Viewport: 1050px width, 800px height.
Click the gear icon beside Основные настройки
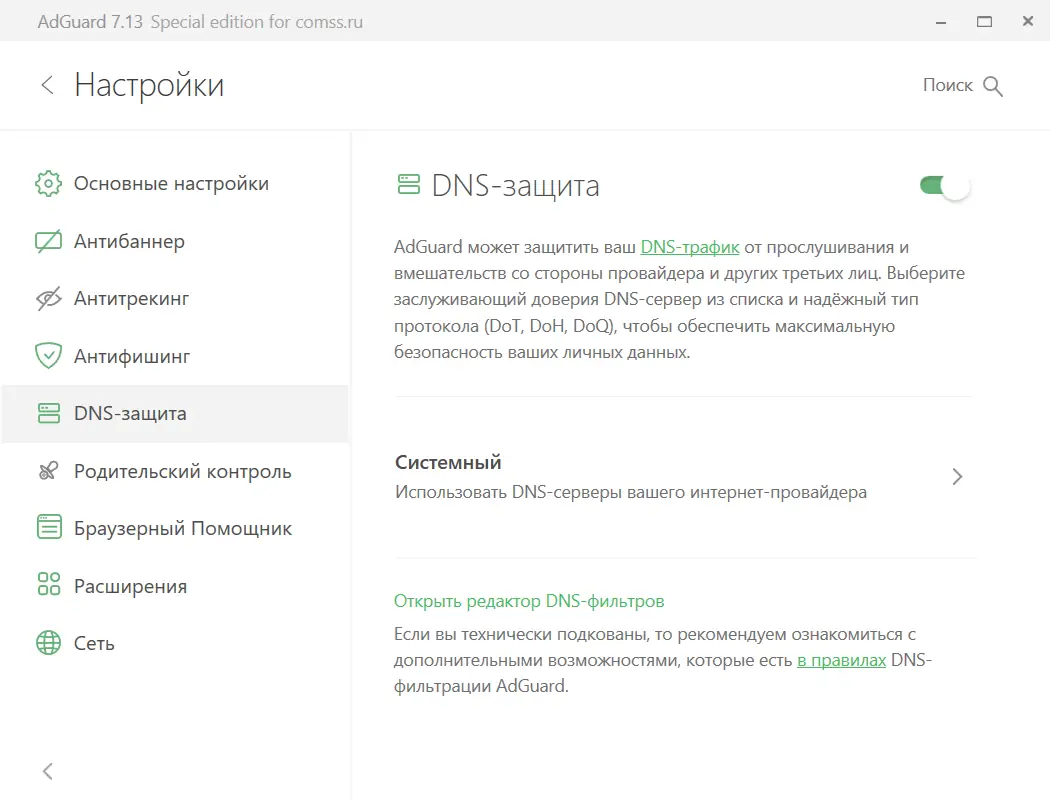(x=48, y=183)
